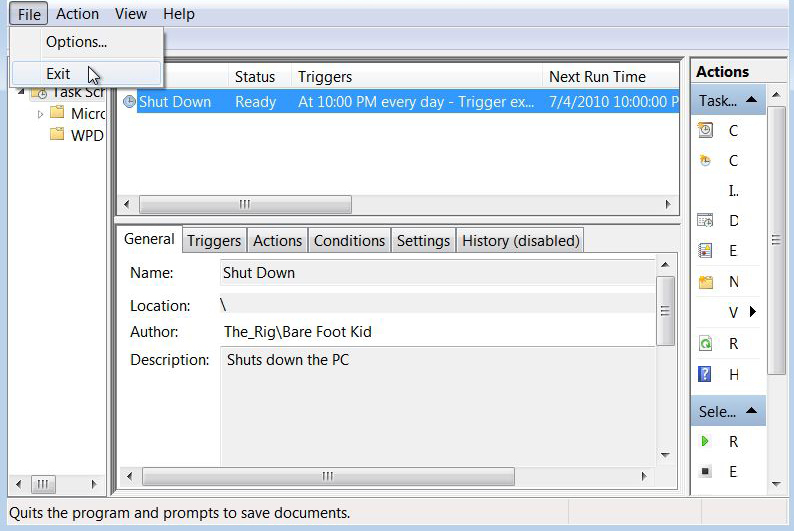Screen dimensions: 794x531
Task: Click the clock icon of Shut Down task
Action: click(129, 102)
